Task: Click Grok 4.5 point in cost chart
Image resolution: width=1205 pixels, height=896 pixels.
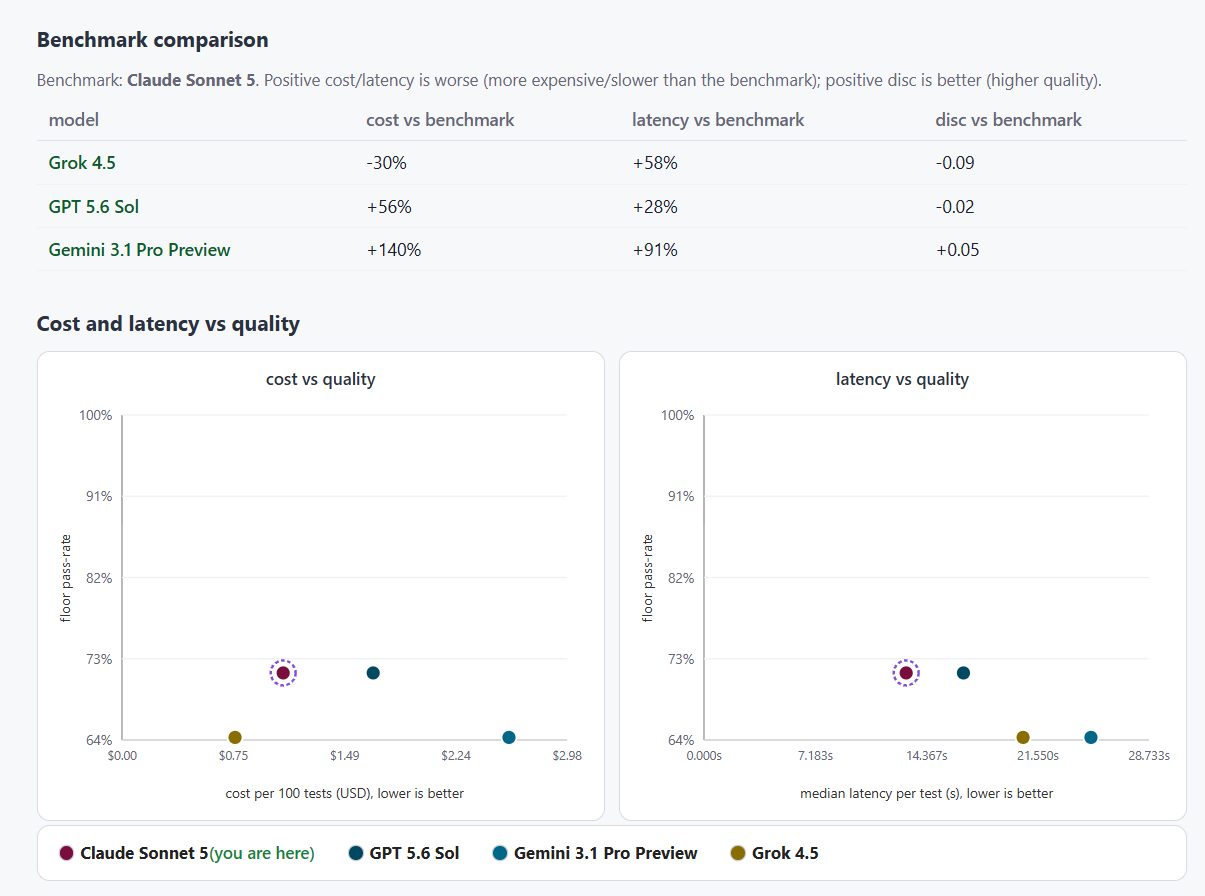Action: point(235,737)
